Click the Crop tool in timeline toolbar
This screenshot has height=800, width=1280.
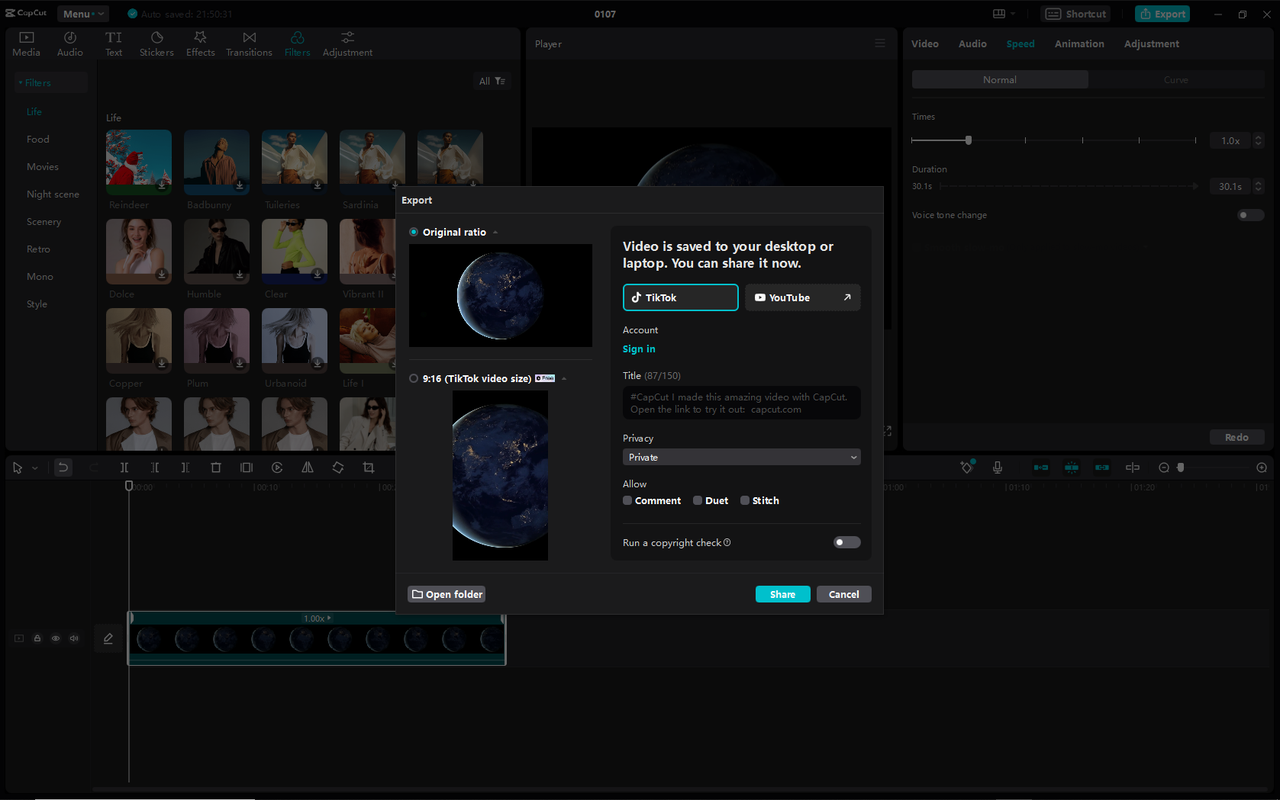368,466
